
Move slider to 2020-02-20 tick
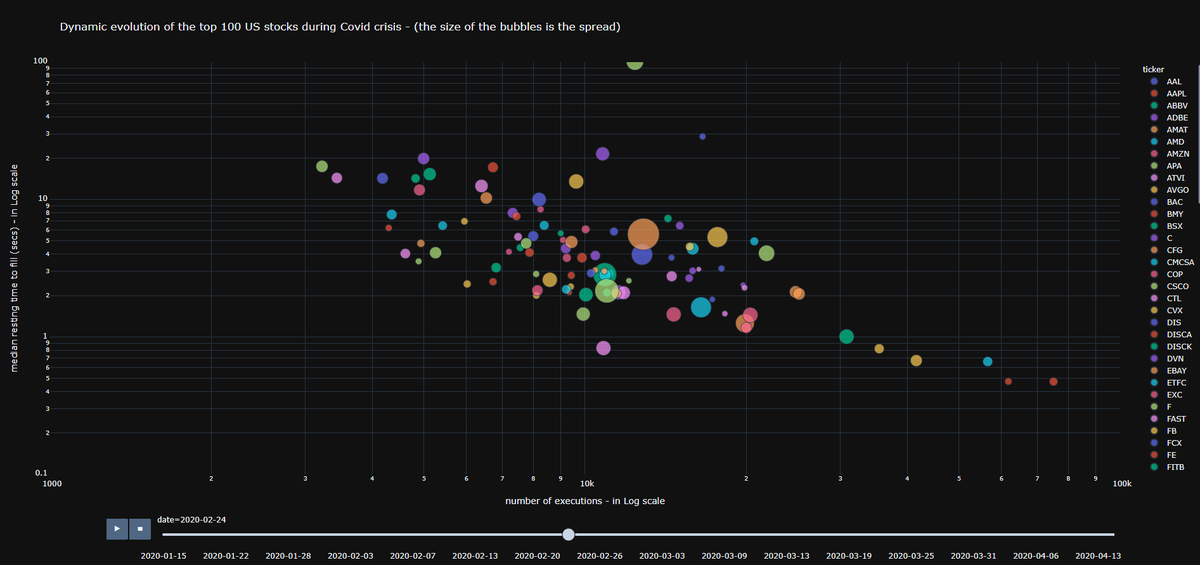[538, 554]
